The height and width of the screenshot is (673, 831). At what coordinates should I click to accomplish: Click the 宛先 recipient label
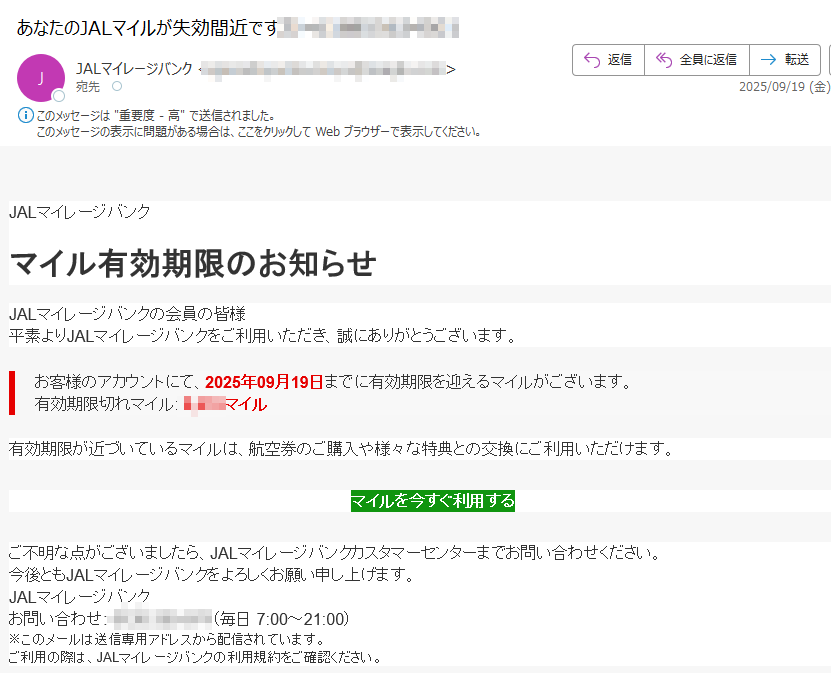89,87
